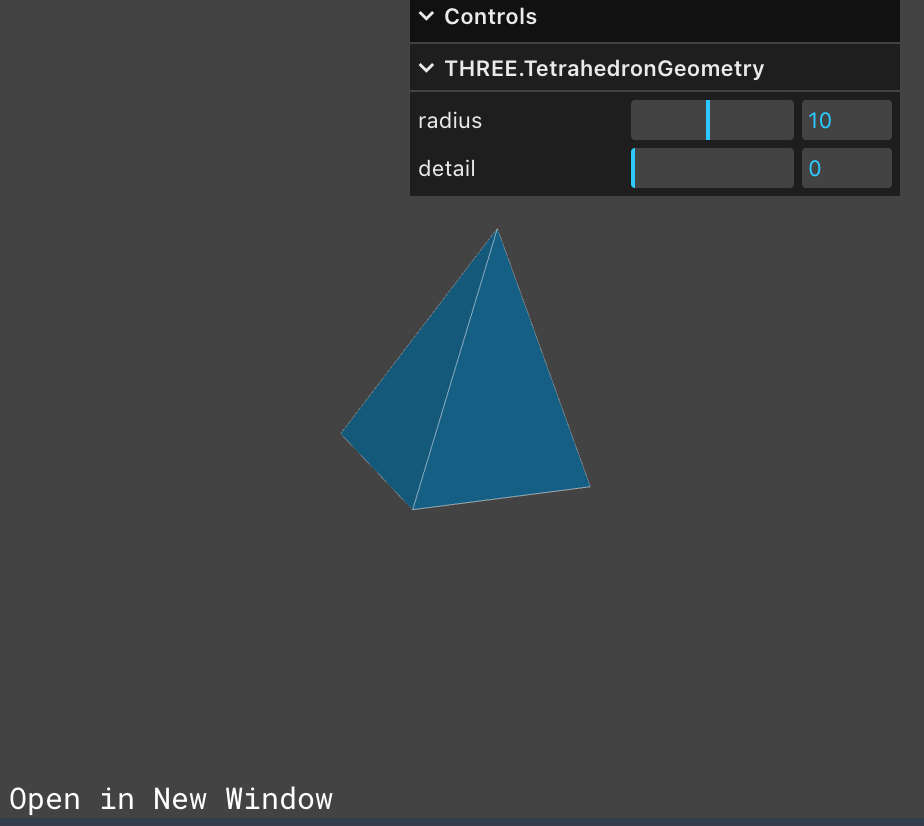Focus the detail value field showing 0

click(847, 168)
